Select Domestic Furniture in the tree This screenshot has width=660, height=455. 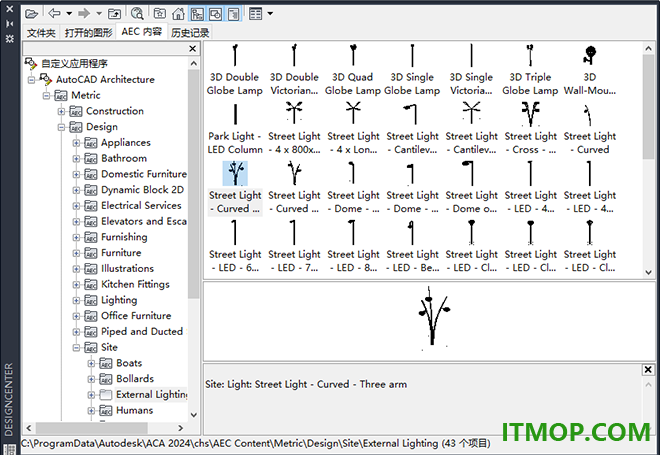pos(144,174)
